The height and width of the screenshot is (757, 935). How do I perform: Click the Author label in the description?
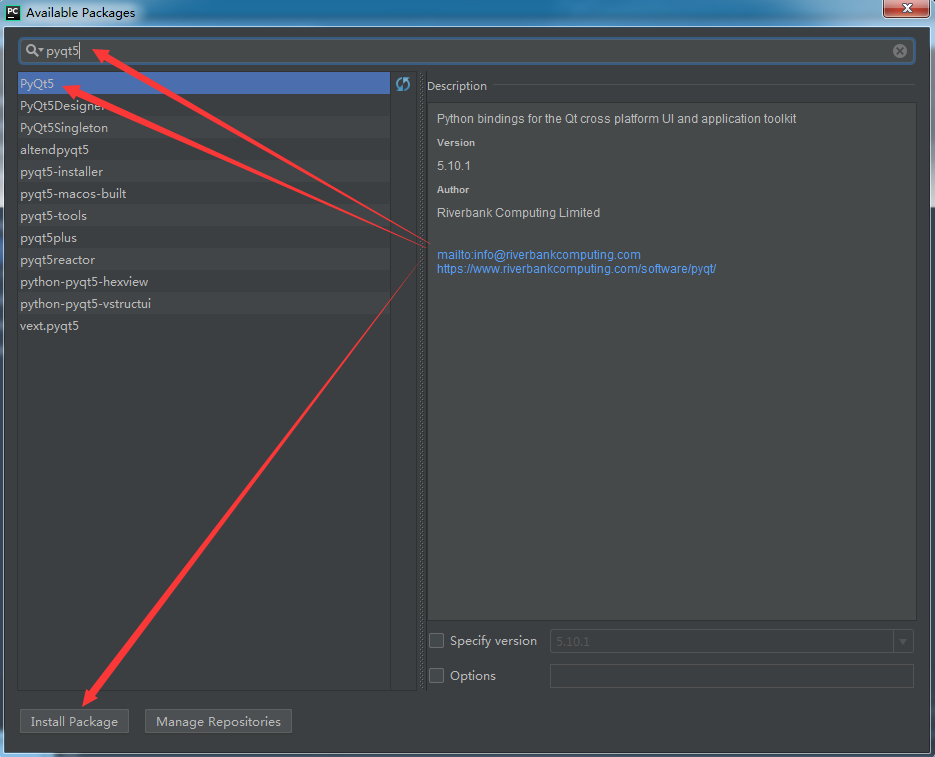click(x=453, y=190)
